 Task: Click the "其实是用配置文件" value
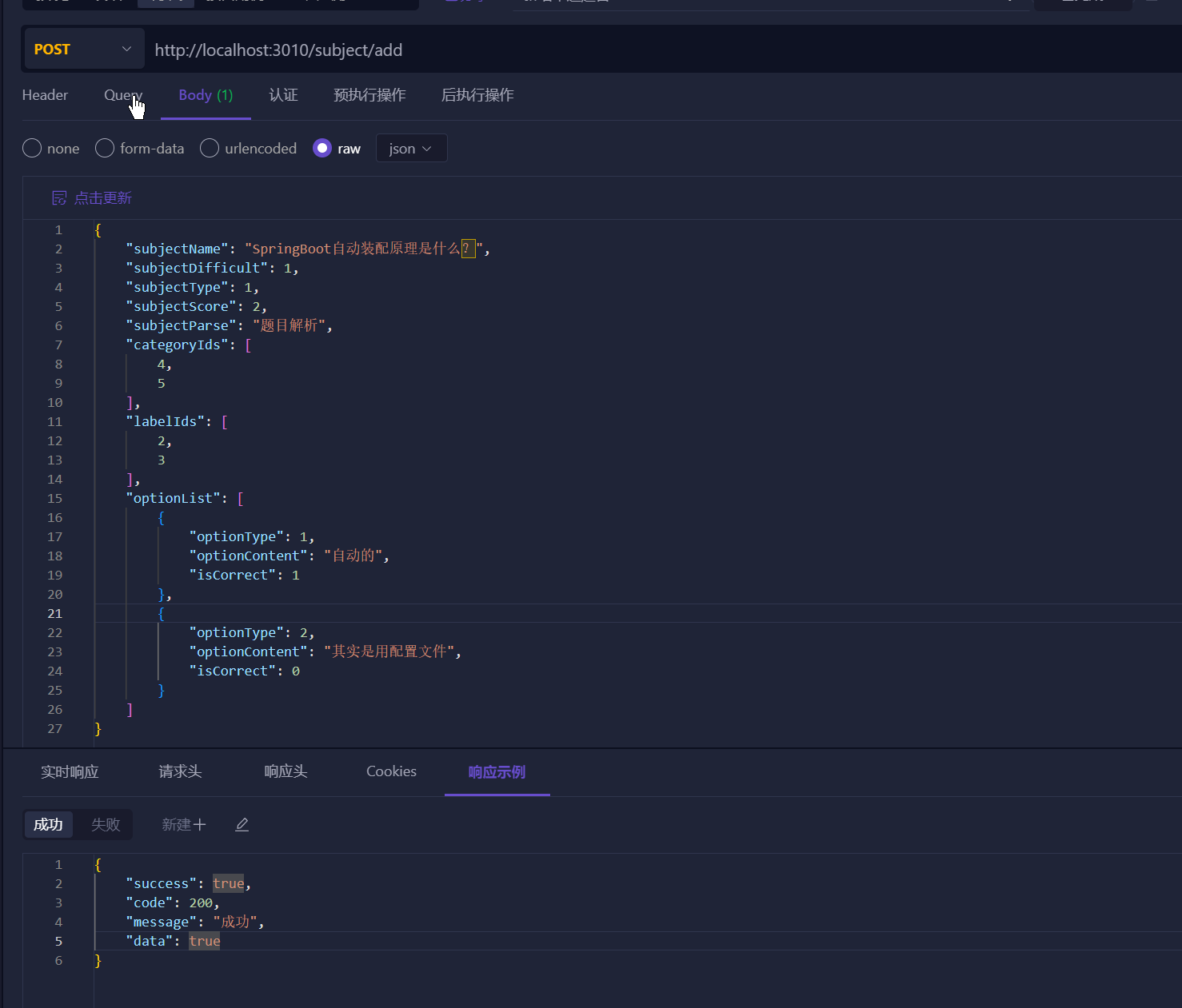[x=389, y=651]
